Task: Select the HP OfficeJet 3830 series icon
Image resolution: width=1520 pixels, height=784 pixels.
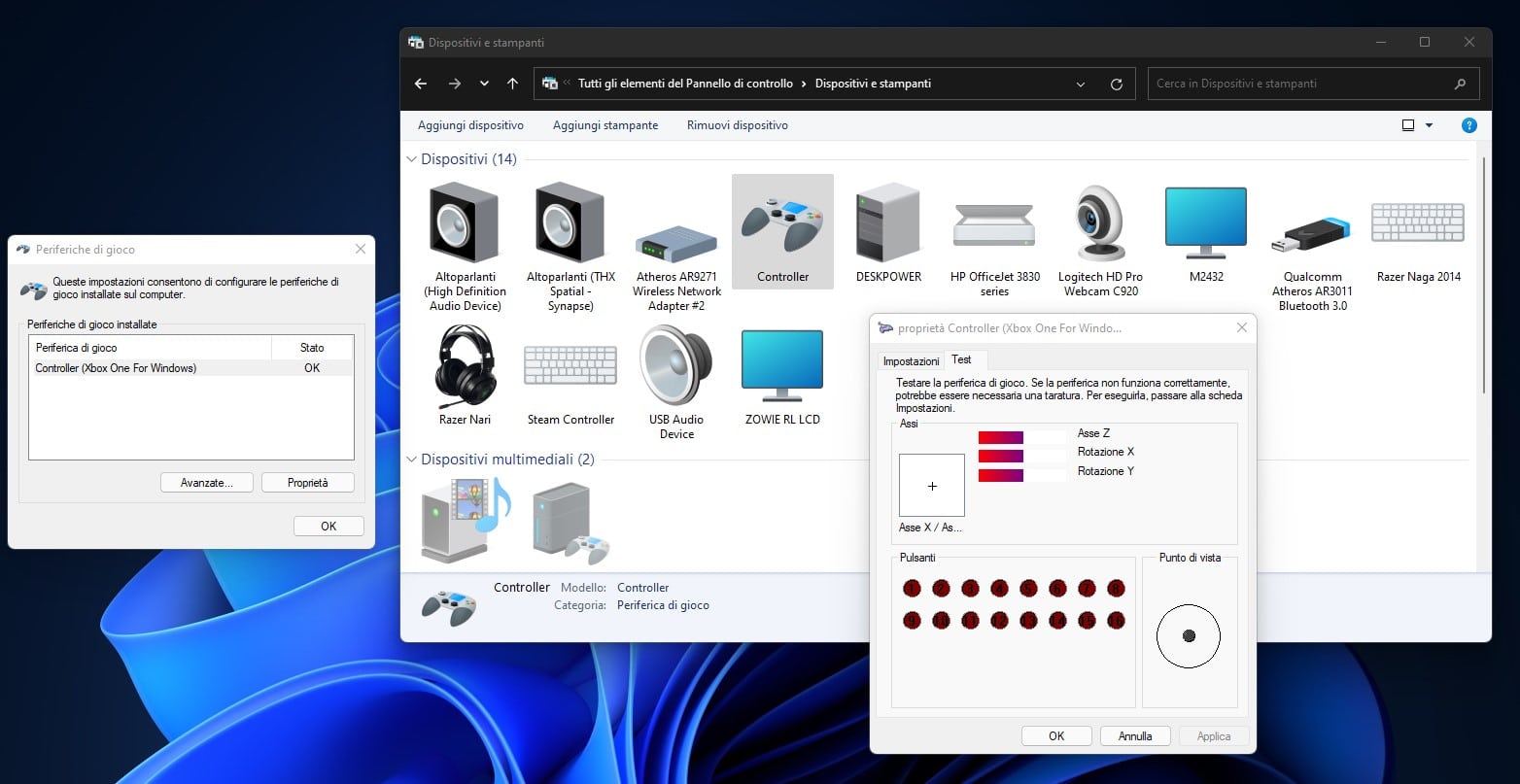Action: 994,225
